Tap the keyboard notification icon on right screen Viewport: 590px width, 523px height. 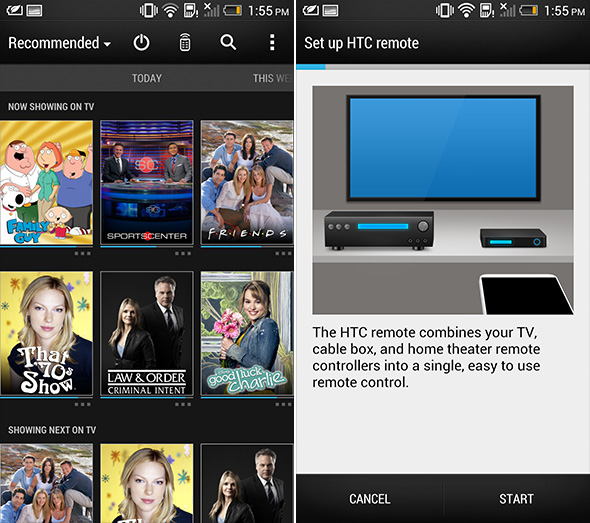point(330,11)
